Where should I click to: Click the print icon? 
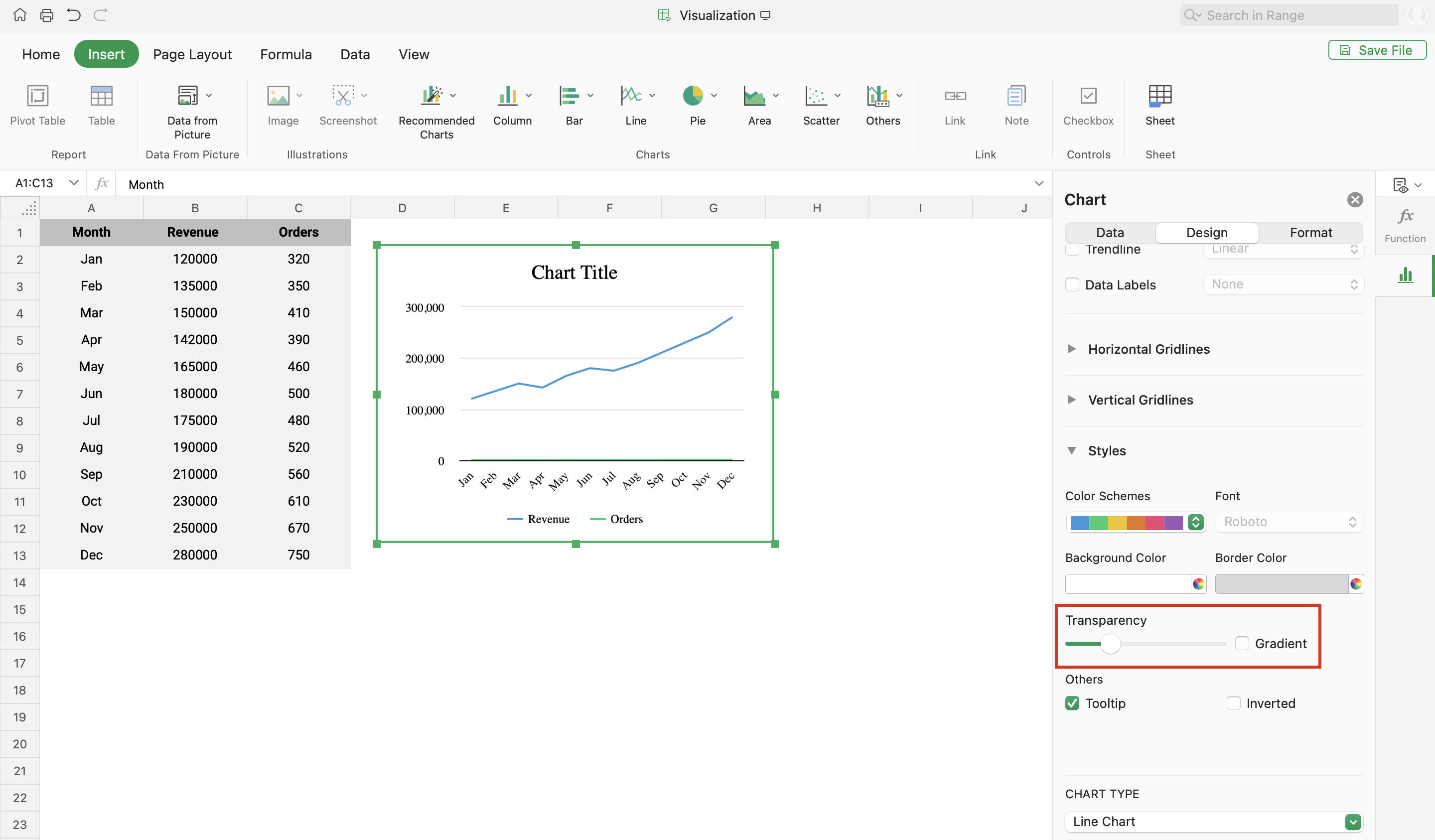tap(47, 15)
